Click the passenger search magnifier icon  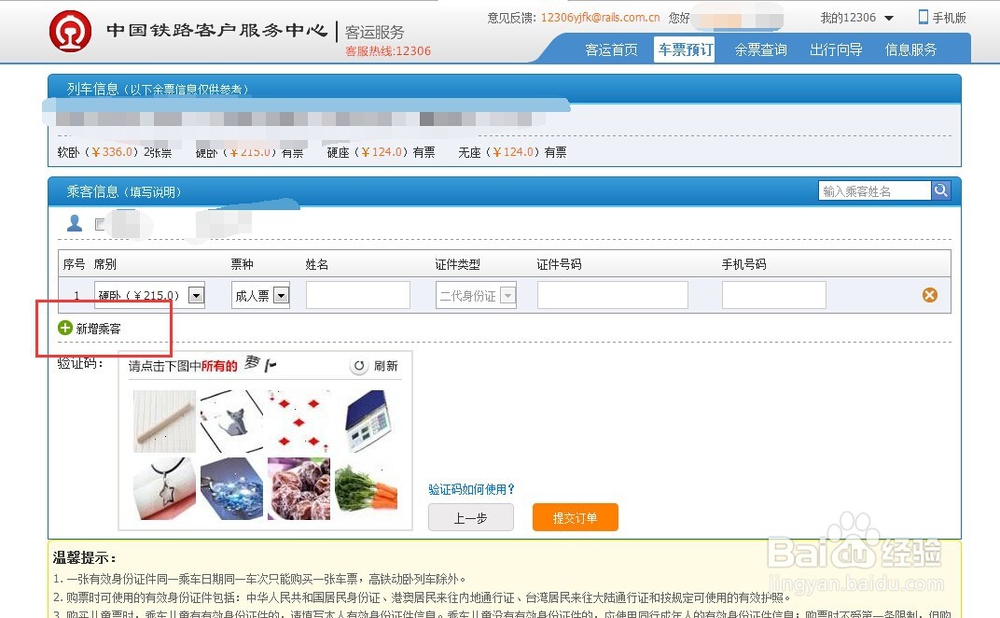coord(941,190)
